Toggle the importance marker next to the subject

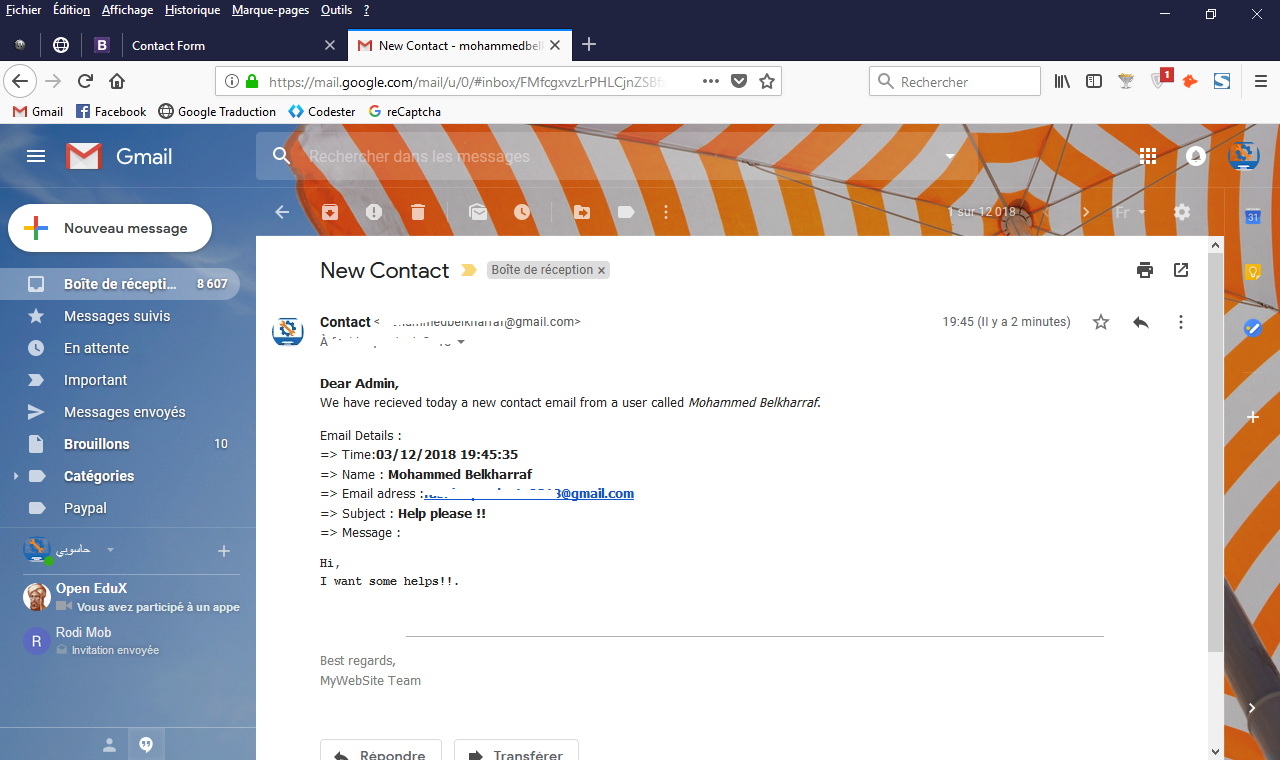468,270
